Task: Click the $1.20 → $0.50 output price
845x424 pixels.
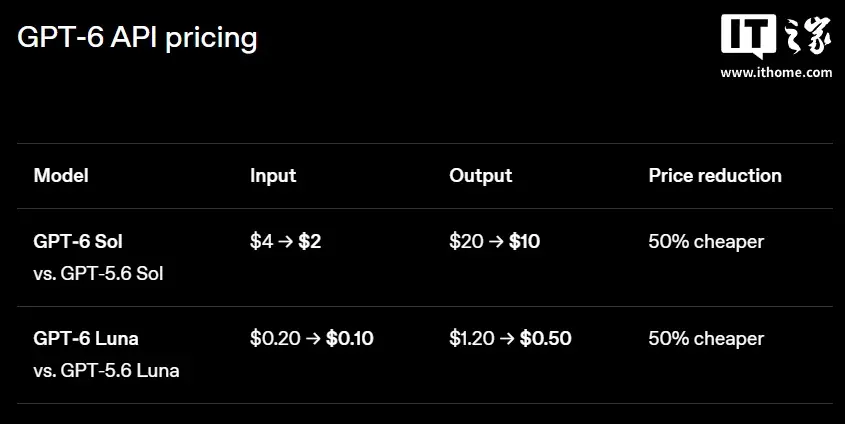Action: click(510, 338)
